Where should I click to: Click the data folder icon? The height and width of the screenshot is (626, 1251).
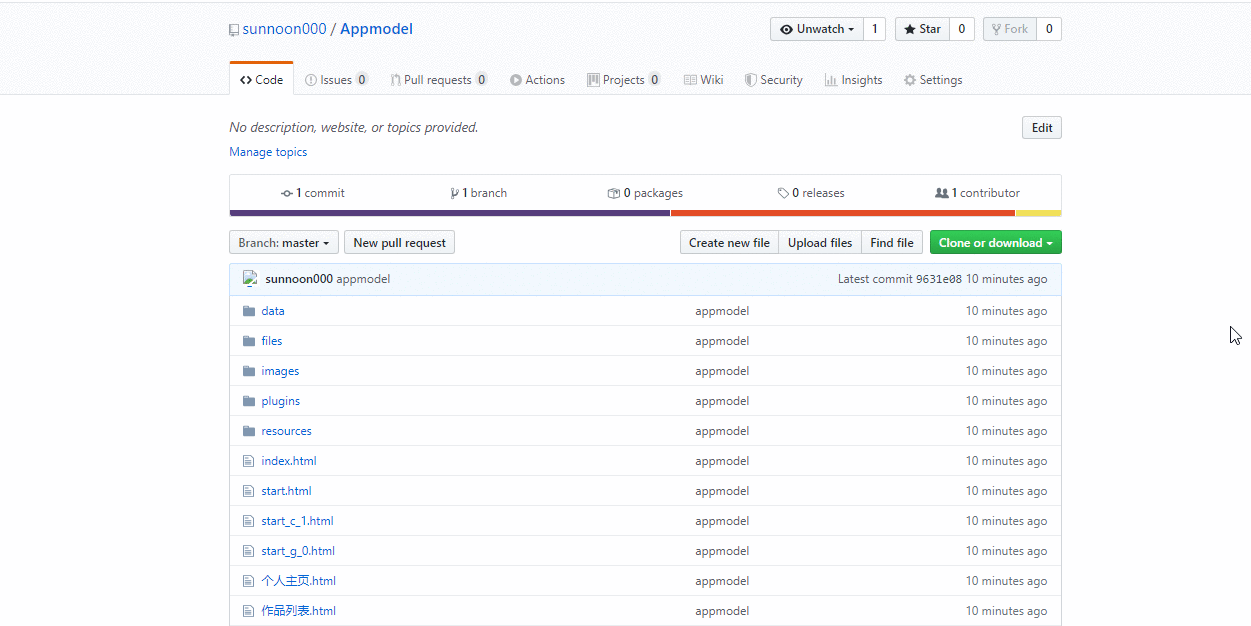[x=249, y=311]
